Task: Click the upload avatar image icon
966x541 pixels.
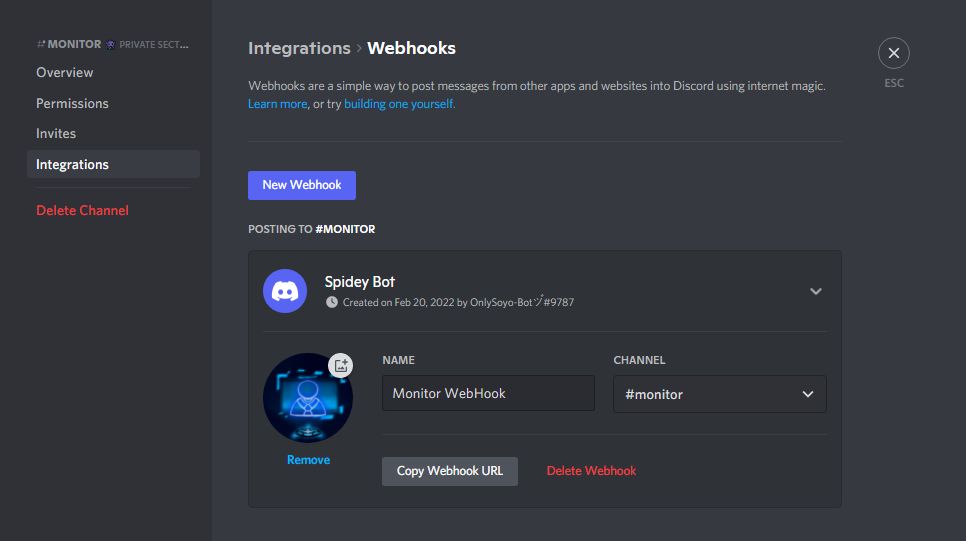Action: click(341, 365)
